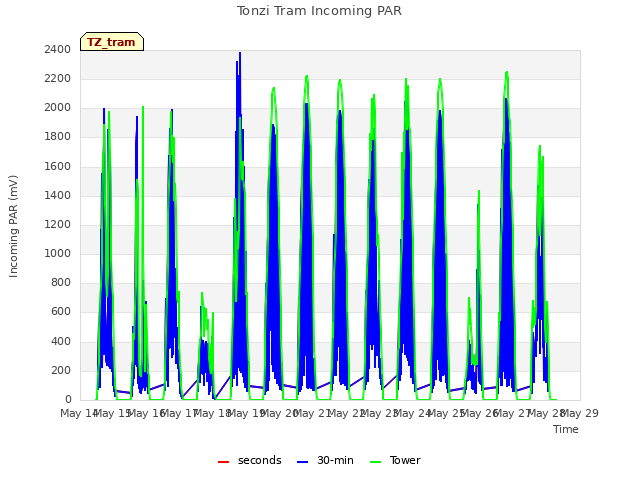Select the 200 y-axis tick label

[x=61, y=370]
